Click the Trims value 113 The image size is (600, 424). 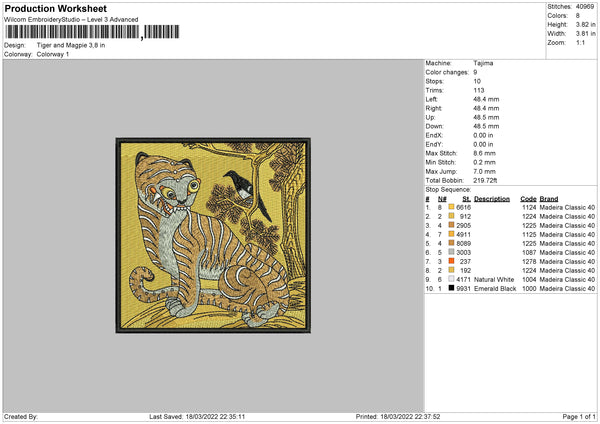click(x=479, y=90)
